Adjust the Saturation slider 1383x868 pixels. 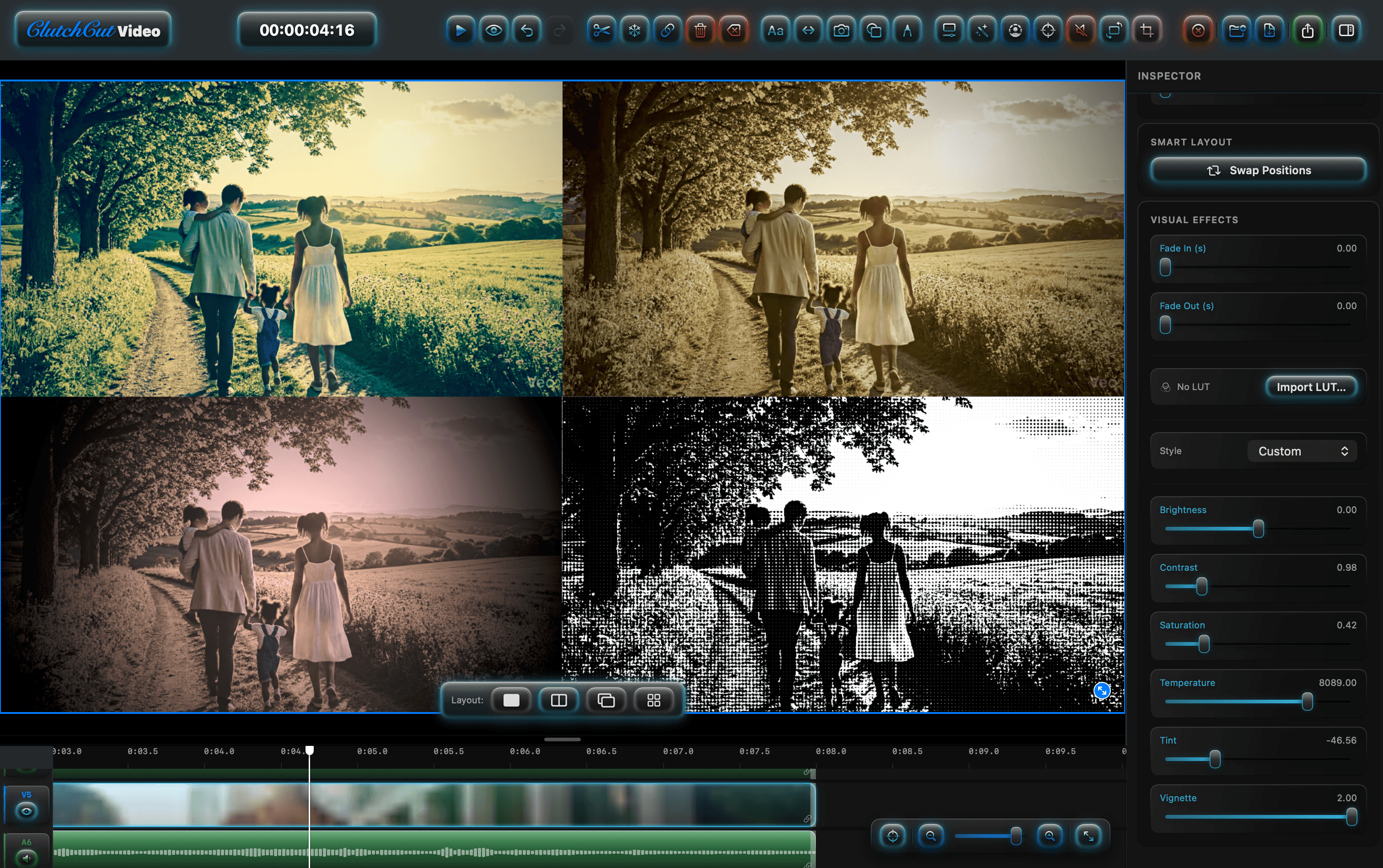click(1258, 644)
